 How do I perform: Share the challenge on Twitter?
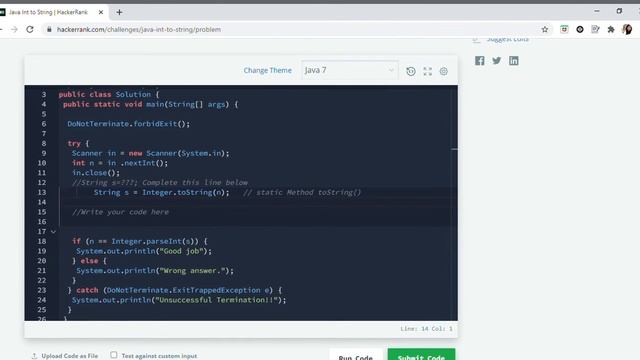[496, 61]
